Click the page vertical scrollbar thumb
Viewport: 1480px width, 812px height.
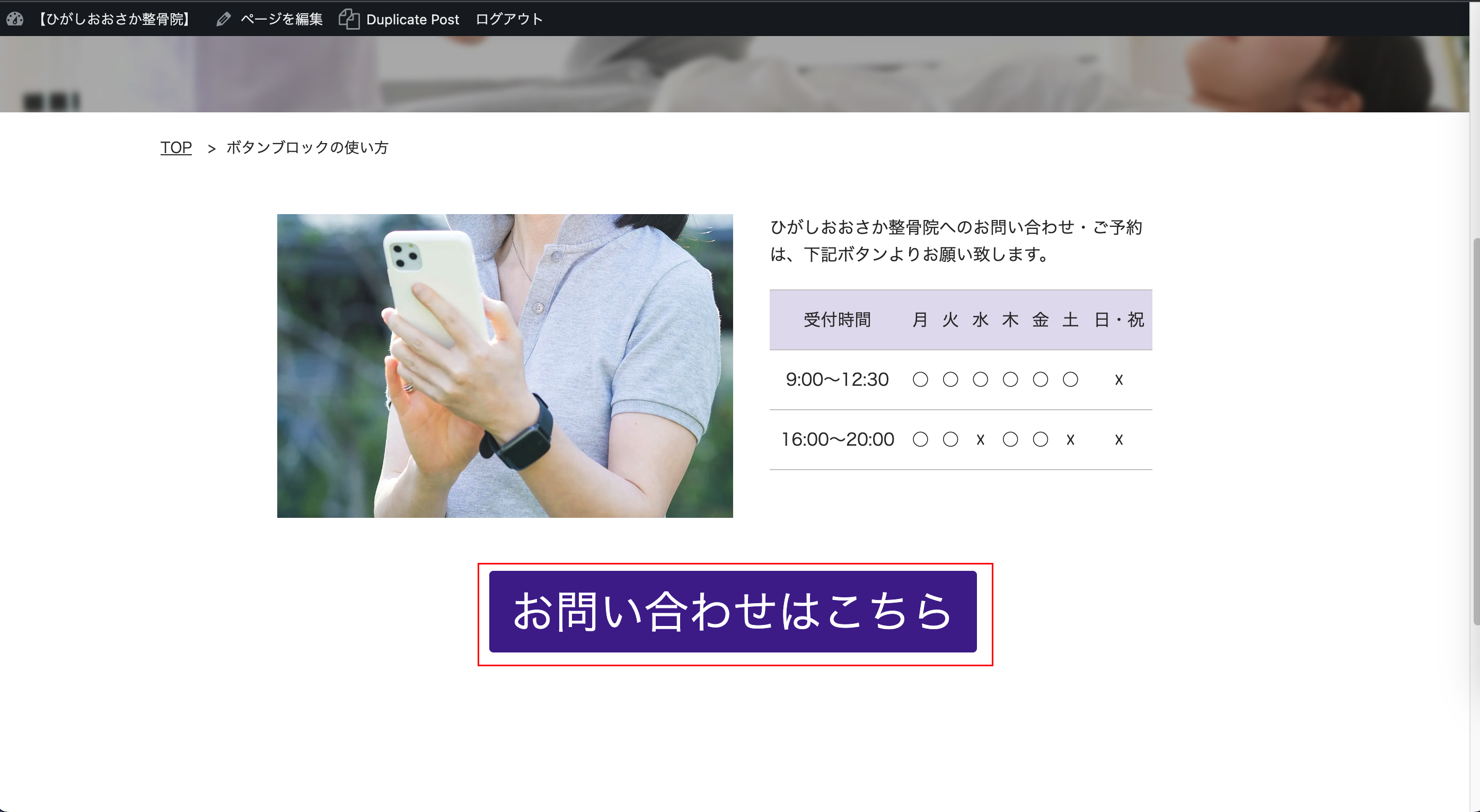tap(1475, 431)
